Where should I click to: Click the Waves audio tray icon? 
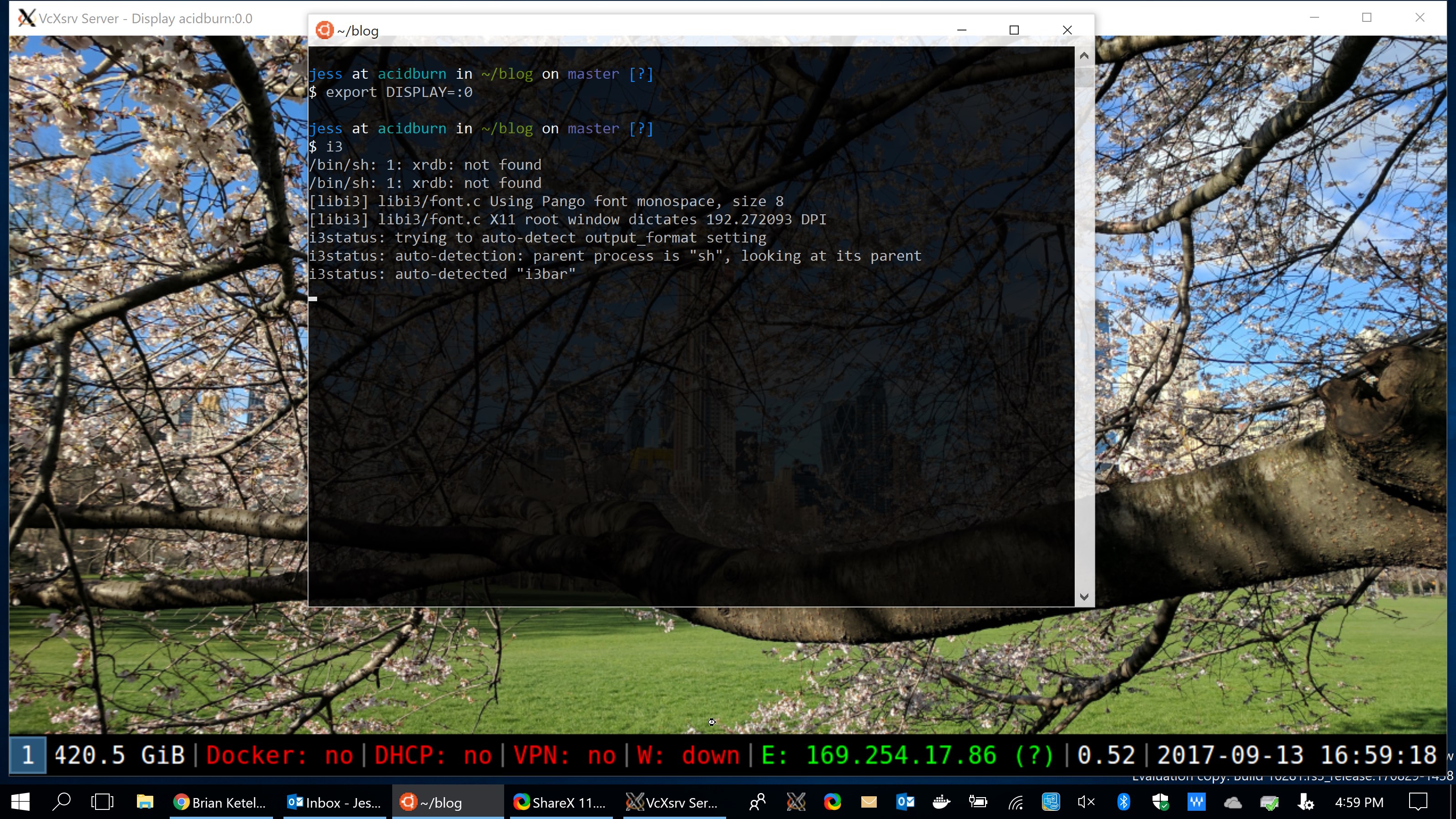pos(1197,801)
